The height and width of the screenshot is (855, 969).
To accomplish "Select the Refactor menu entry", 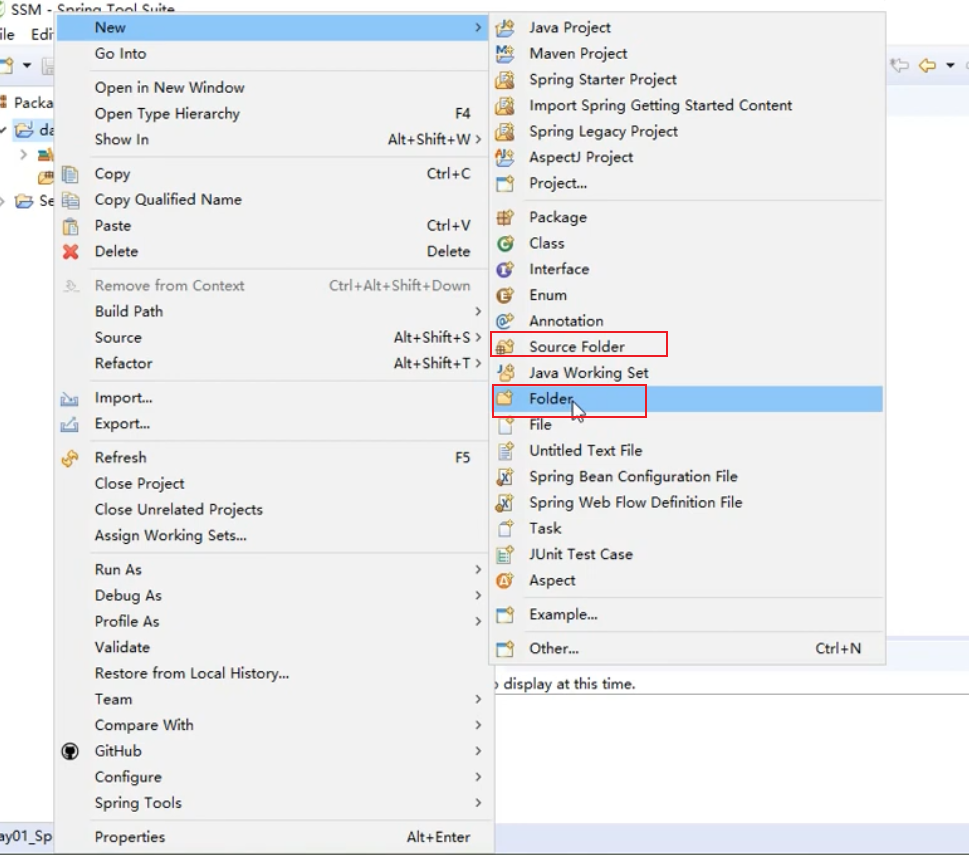I will tap(271, 363).
